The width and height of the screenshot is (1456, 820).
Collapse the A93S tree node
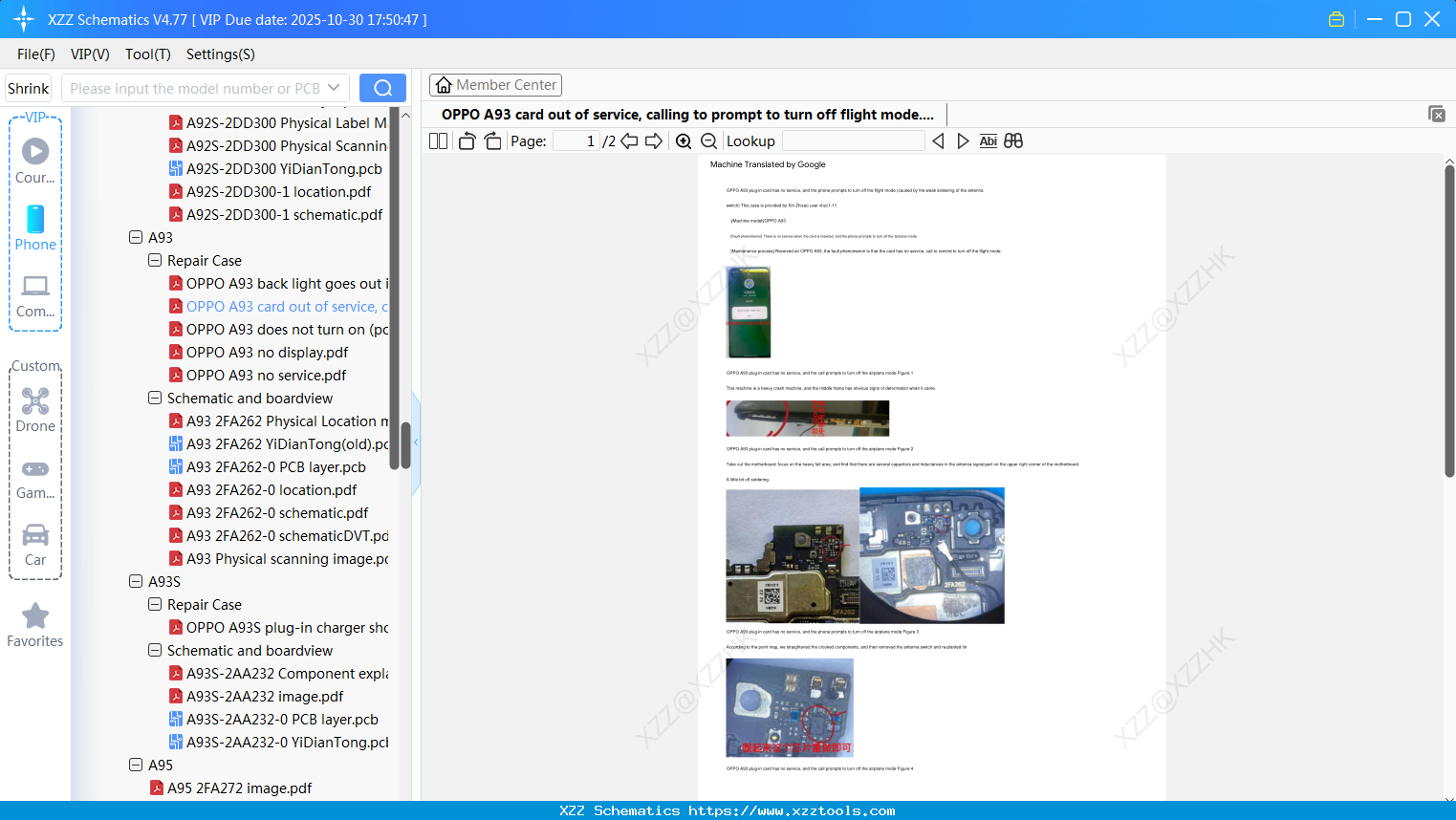136,581
